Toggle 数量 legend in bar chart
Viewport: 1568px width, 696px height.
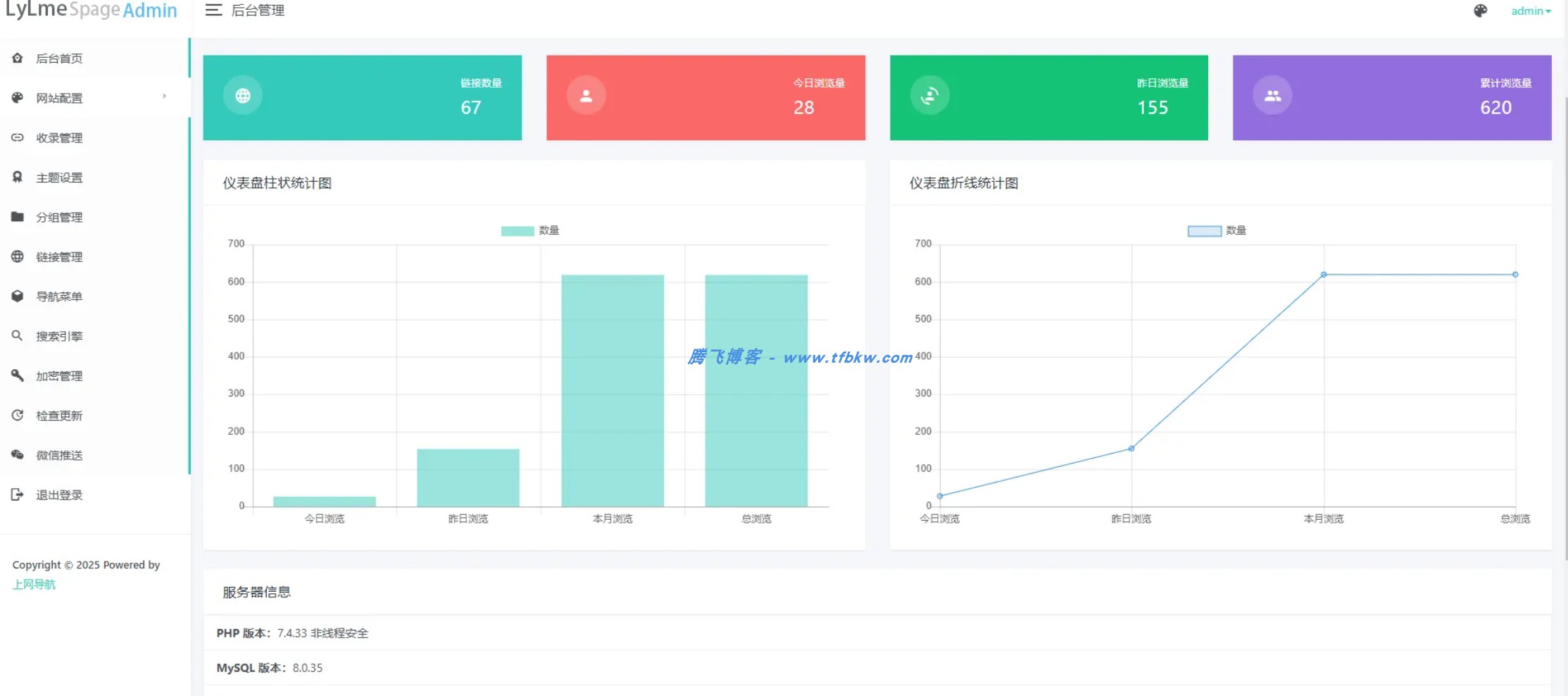[530, 230]
